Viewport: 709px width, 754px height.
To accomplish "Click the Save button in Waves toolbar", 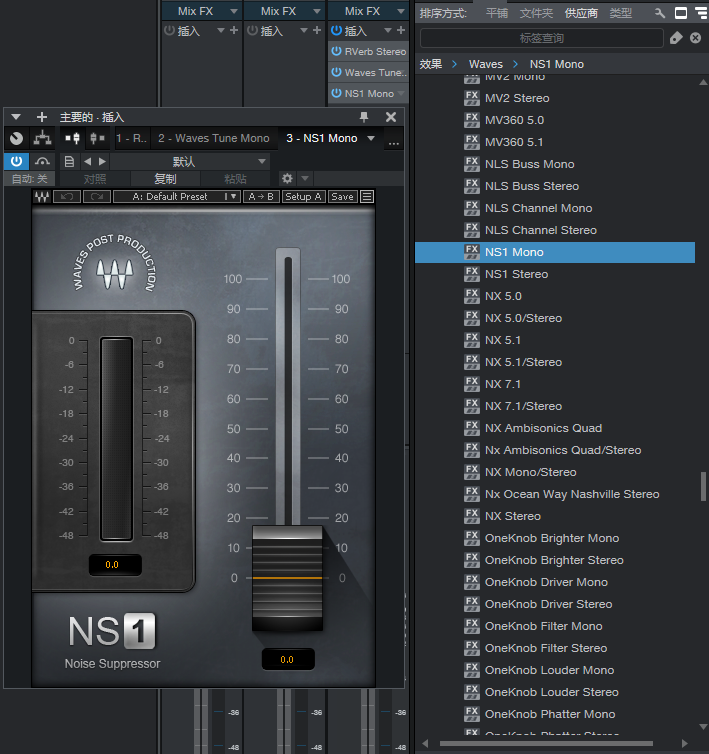I will 342,196.
